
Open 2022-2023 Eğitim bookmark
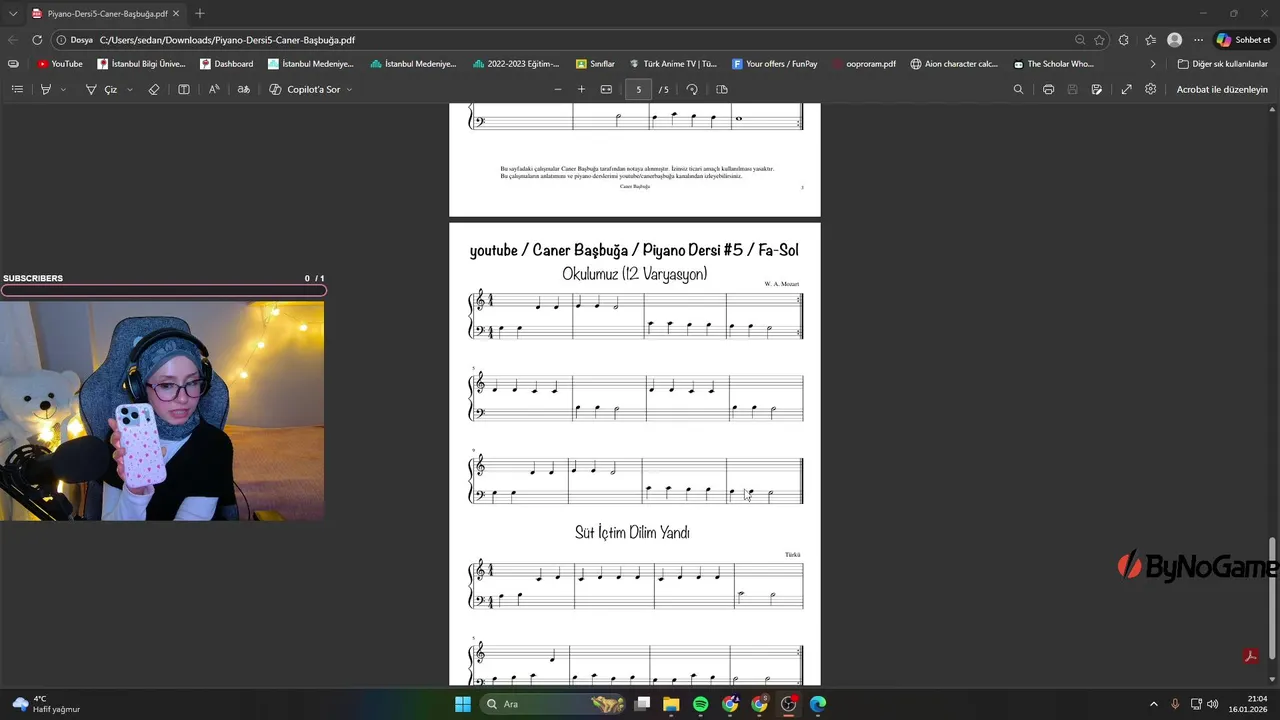(x=516, y=64)
